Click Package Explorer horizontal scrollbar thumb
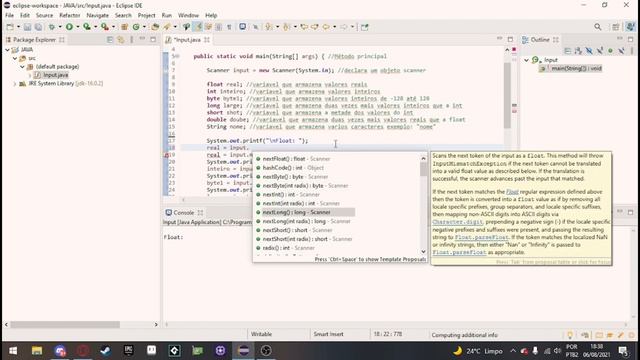Screen dimensions: 640x360 click(x=65, y=324)
